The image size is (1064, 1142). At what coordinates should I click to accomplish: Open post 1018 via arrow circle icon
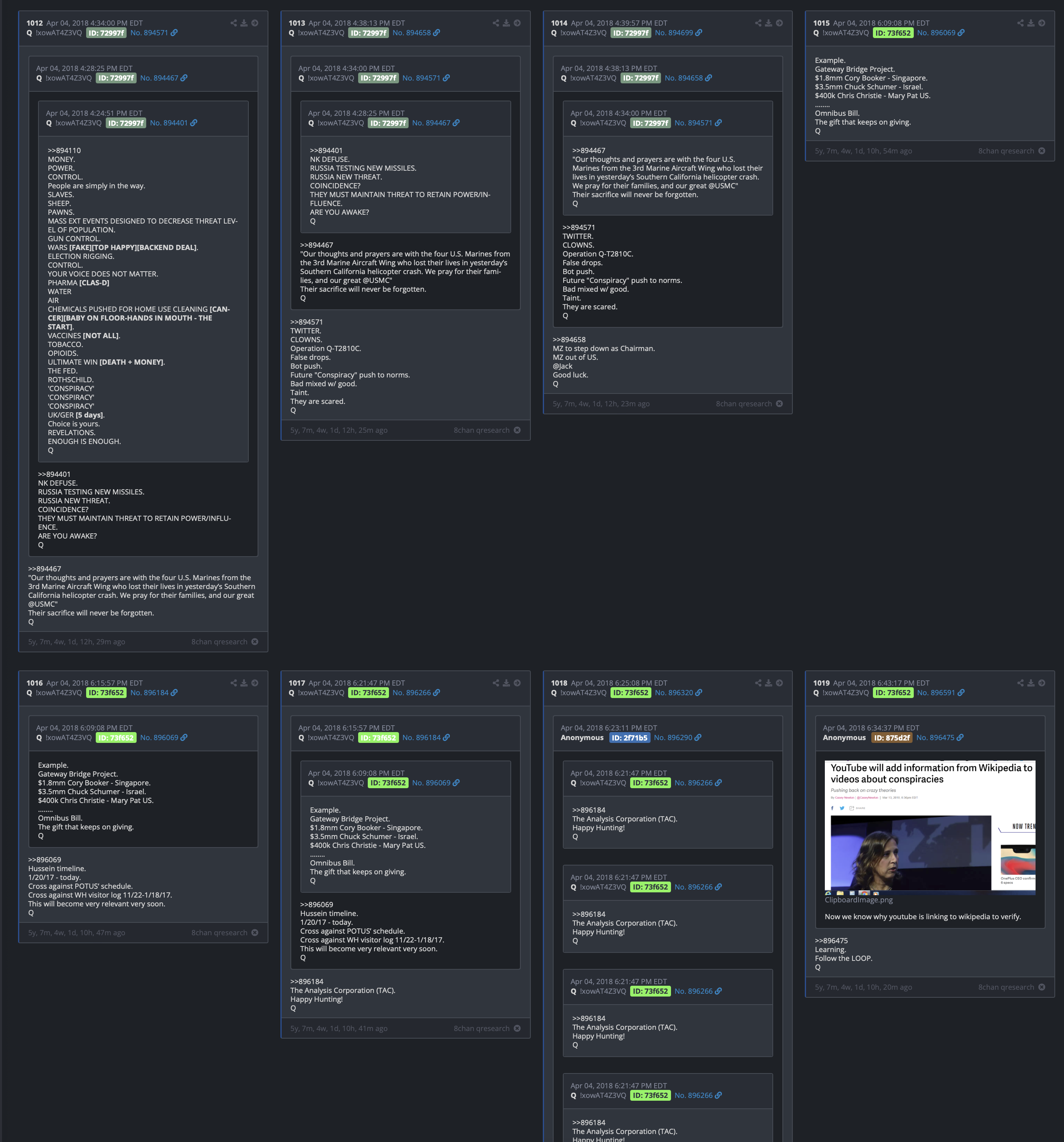click(779, 683)
